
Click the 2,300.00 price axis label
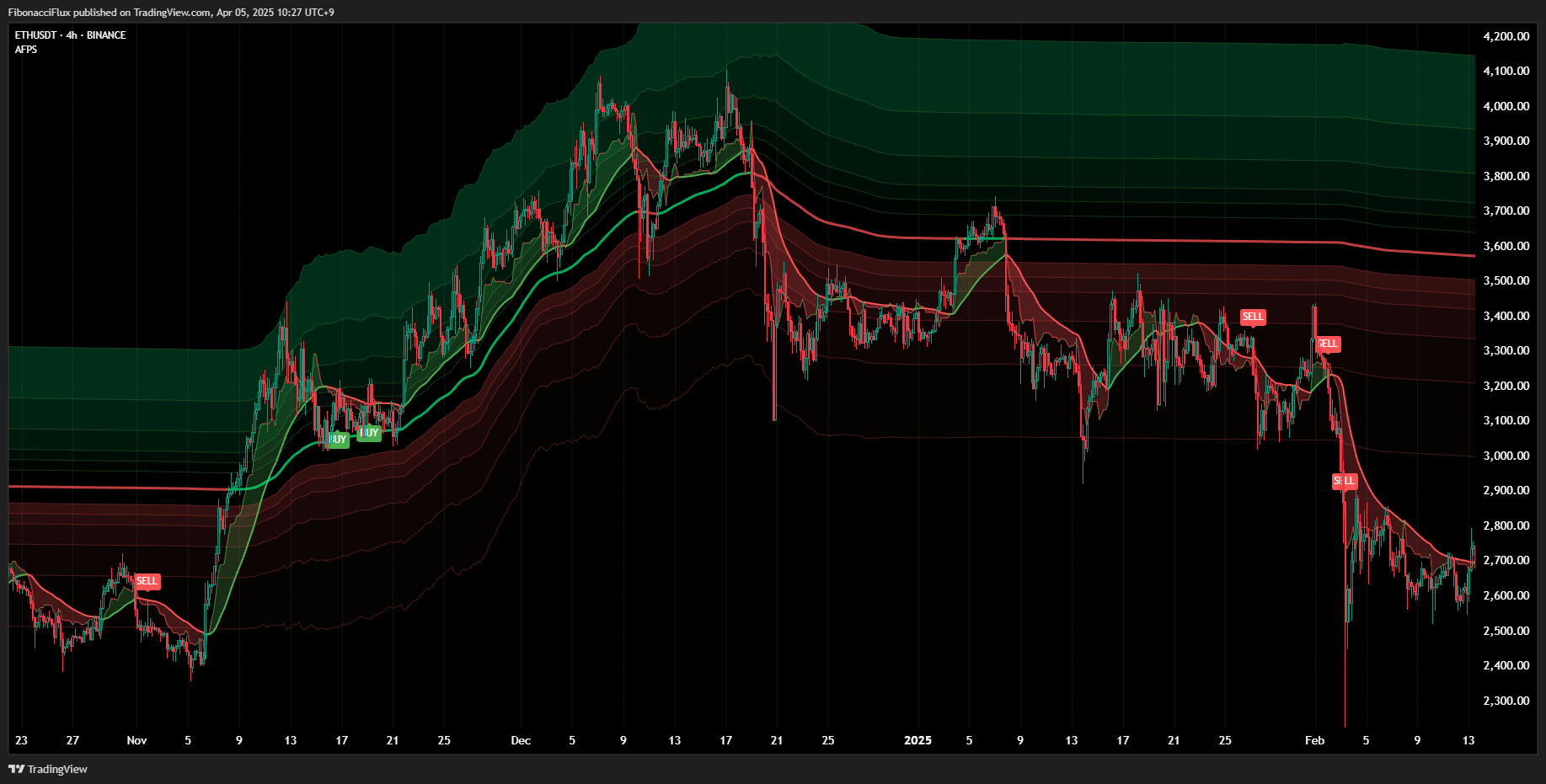coord(1506,701)
